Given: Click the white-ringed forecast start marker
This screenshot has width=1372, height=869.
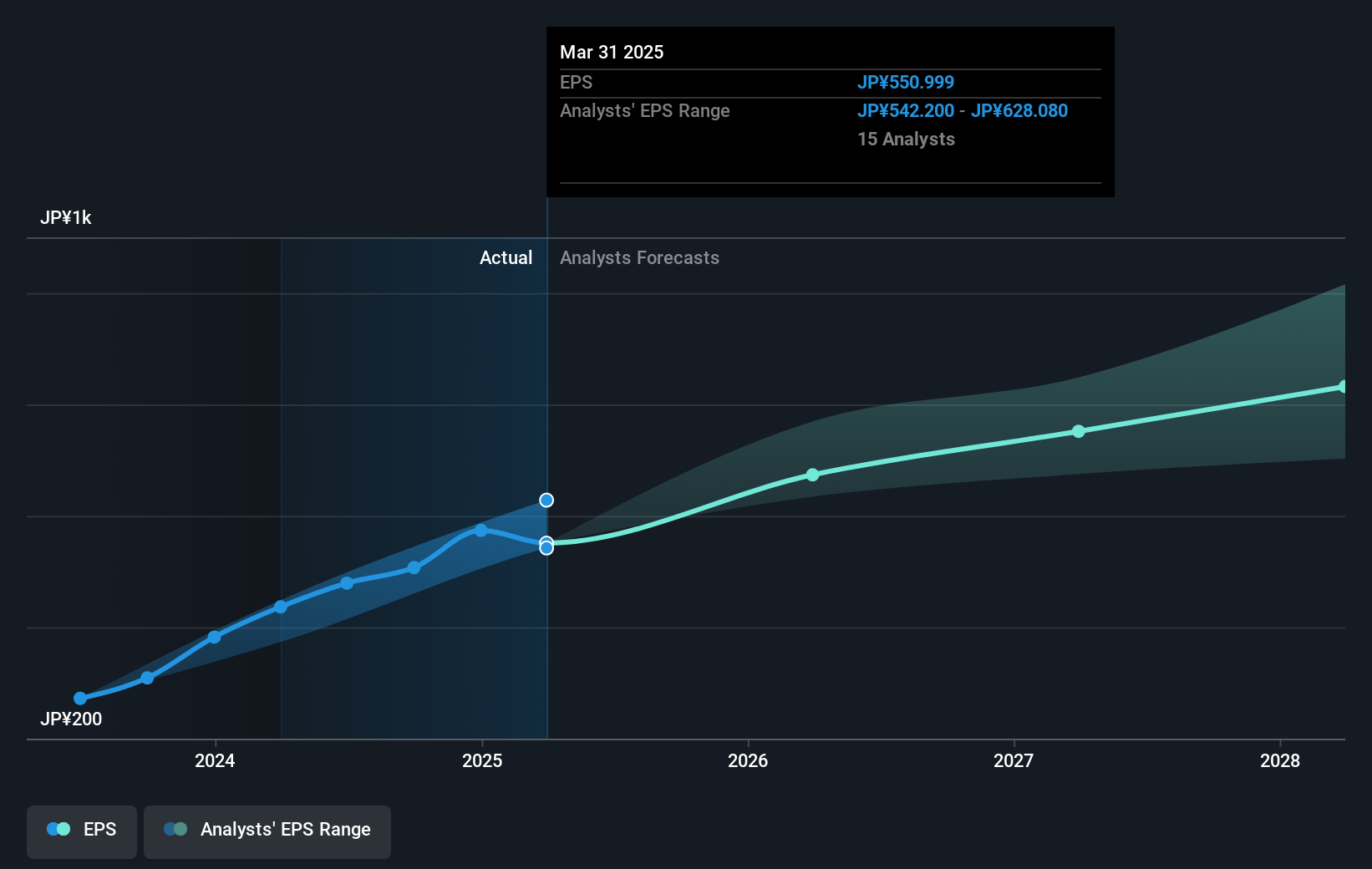Looking at the screenshot, I should [547, 546].
